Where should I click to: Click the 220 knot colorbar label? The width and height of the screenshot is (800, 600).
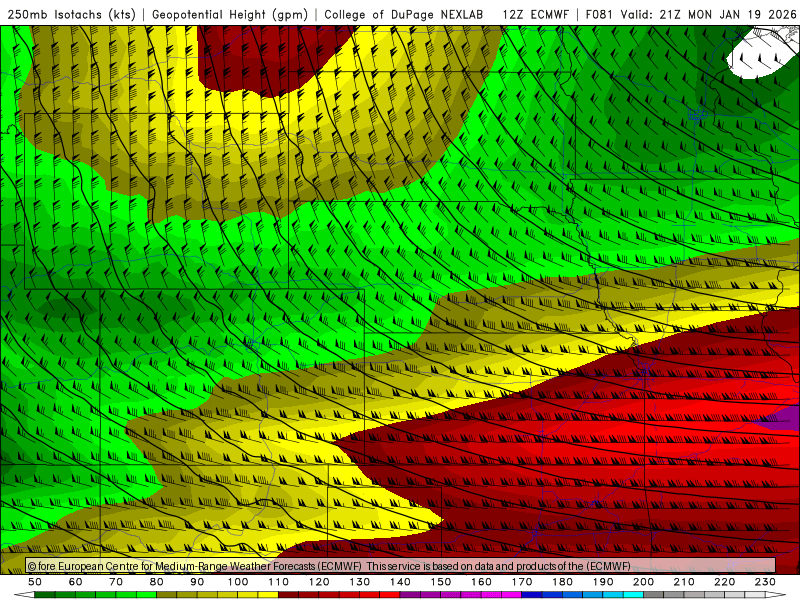[x=725, y=582]
